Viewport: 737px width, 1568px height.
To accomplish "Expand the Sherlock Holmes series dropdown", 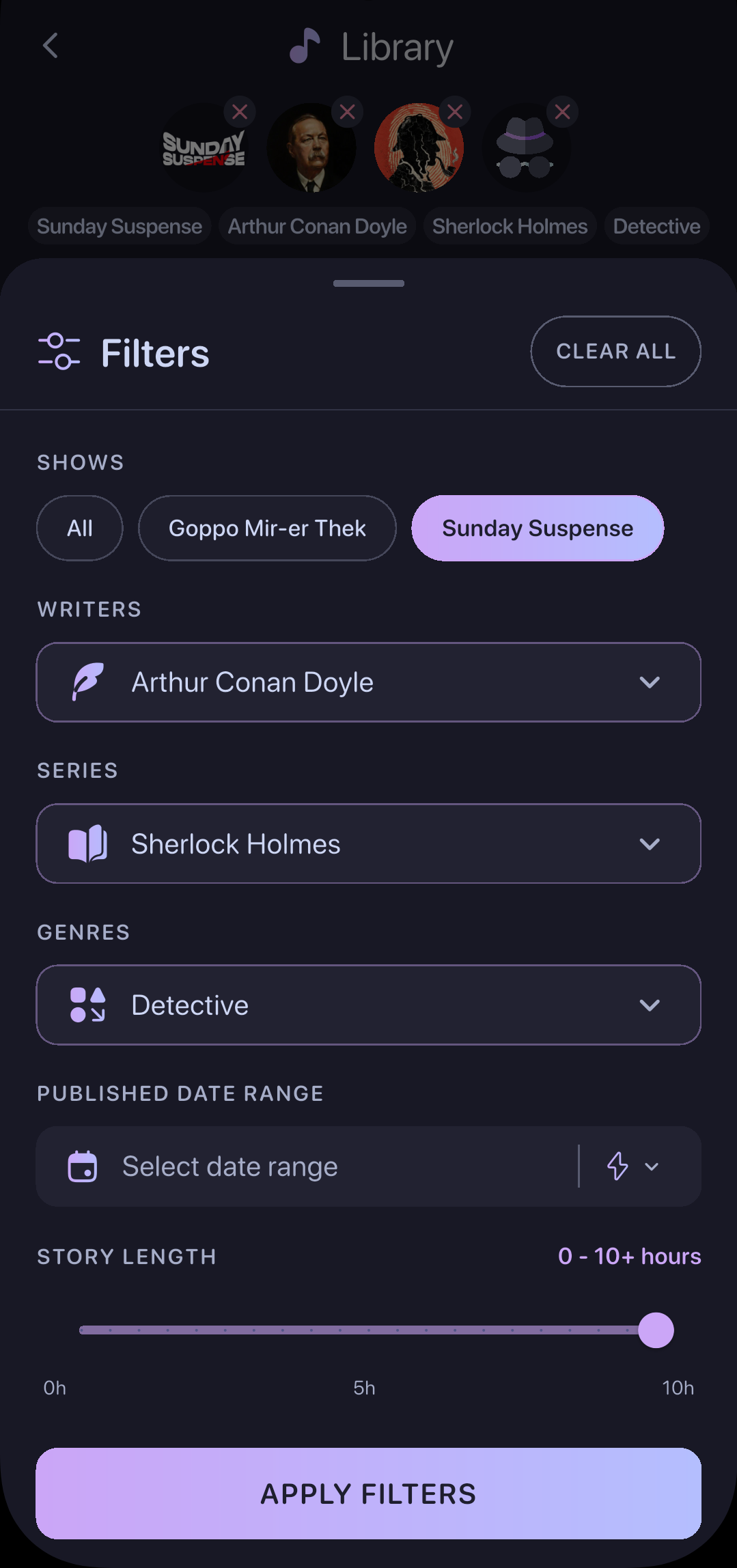I will click(x=369, y=843).
